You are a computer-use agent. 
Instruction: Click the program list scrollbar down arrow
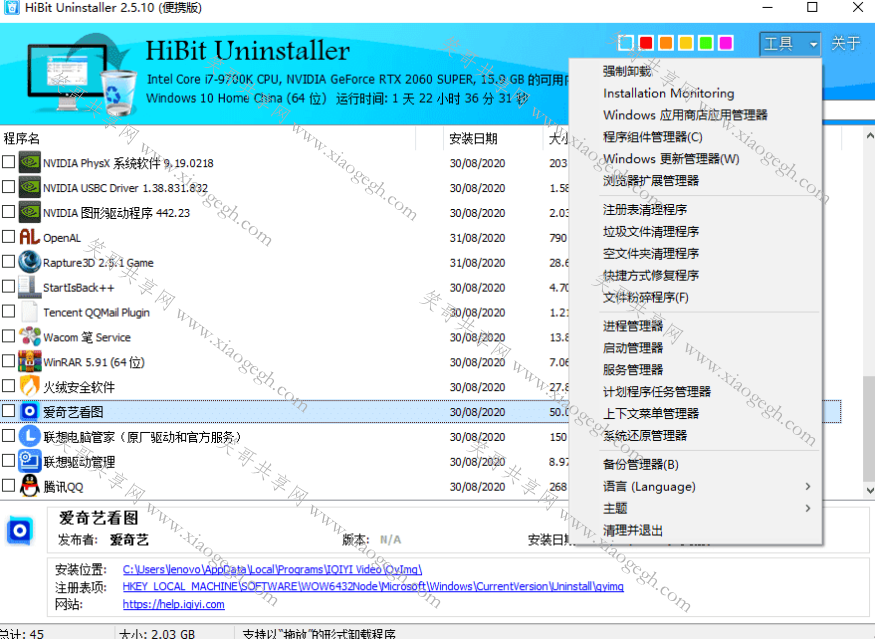pyautogui.click(x=869, y=491)
